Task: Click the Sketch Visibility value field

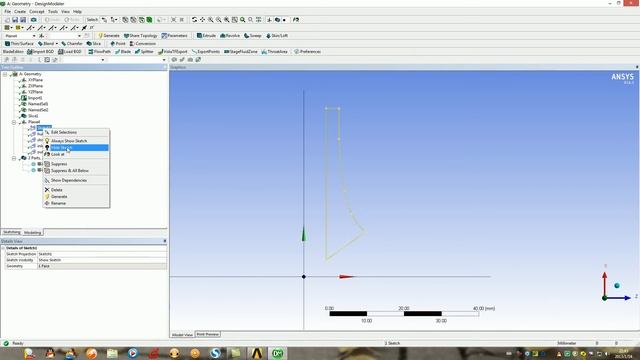Action: (102, 260)
